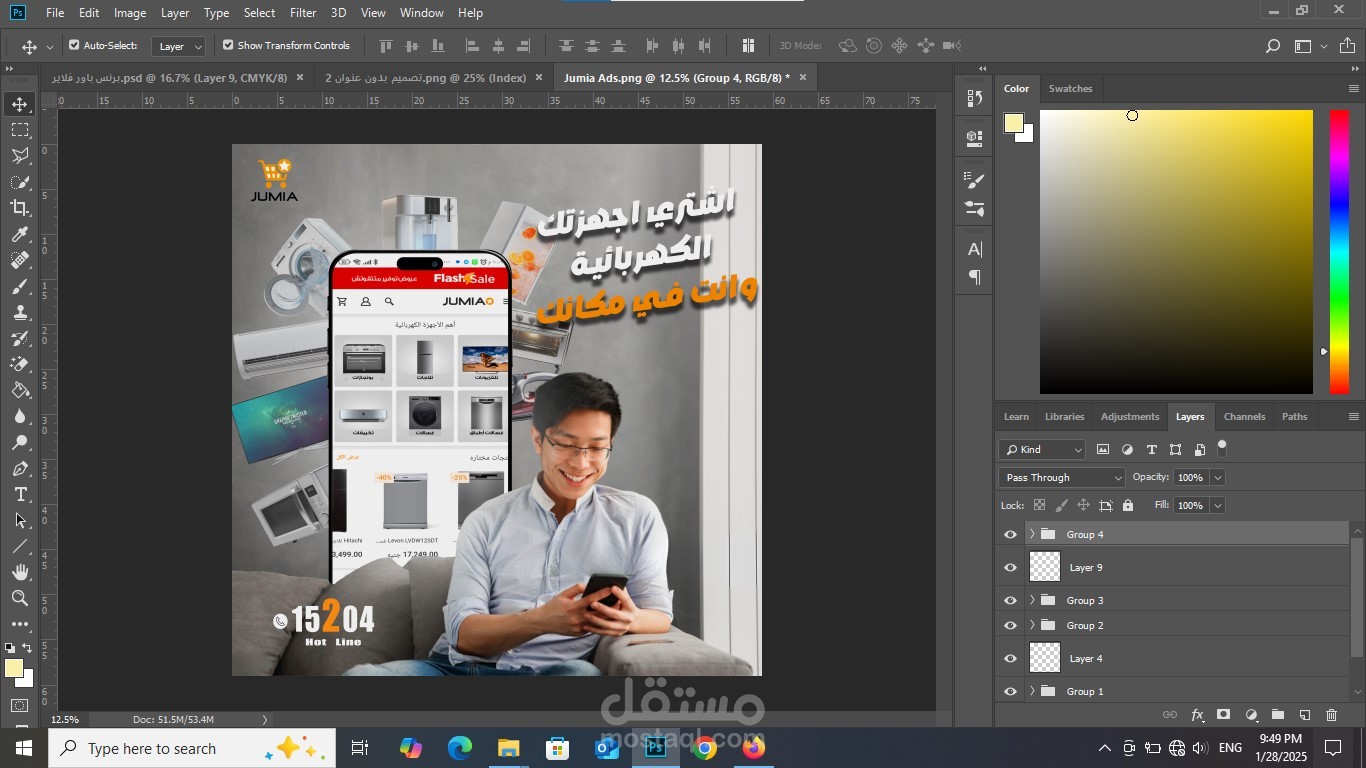The height and width of the screenshot is (768, 1366).
Task: Choose the Quick Selection tool
Action: click(19, 182)
